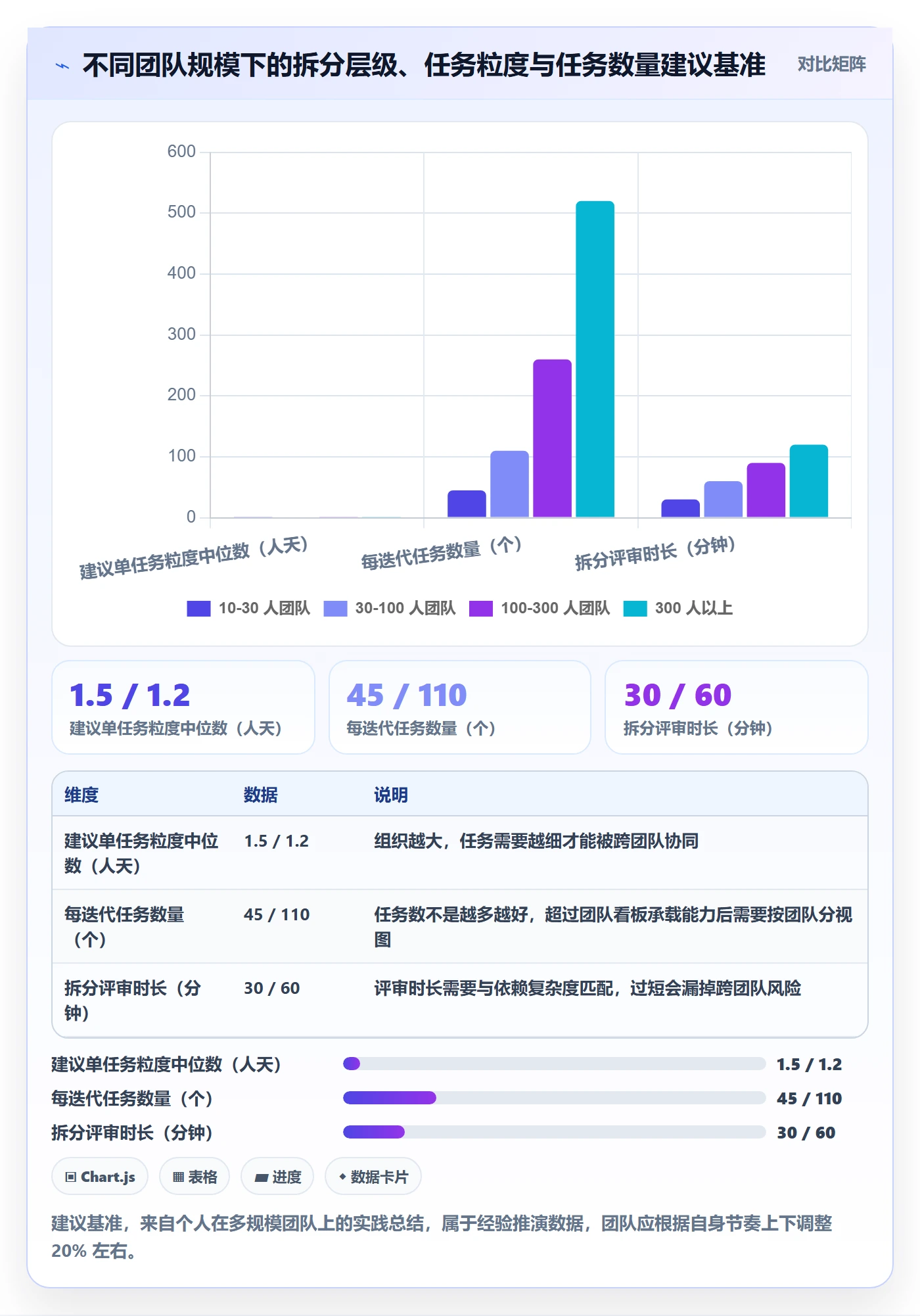
Task: Click the 300 y-axis tick label
Action: (181, 335)
